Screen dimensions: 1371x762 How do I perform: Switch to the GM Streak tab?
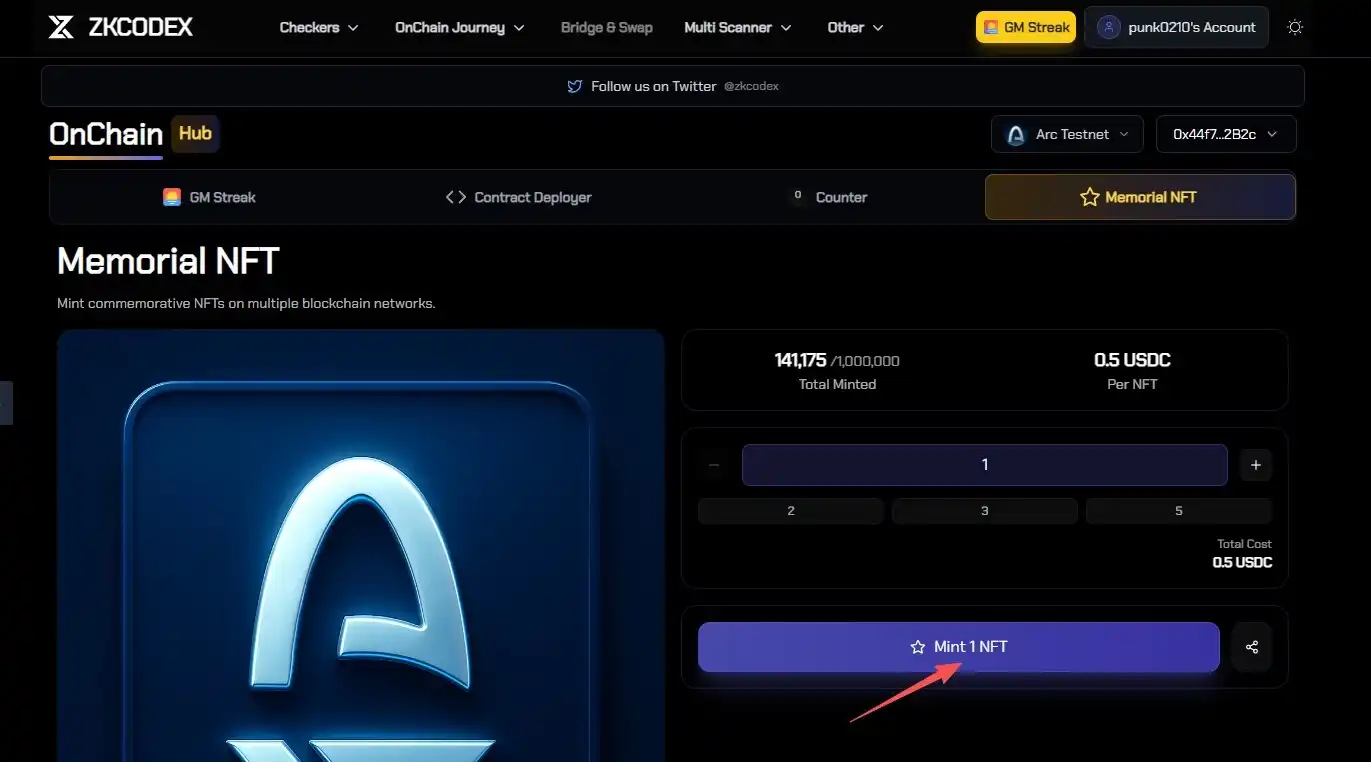tap(210, 197)
